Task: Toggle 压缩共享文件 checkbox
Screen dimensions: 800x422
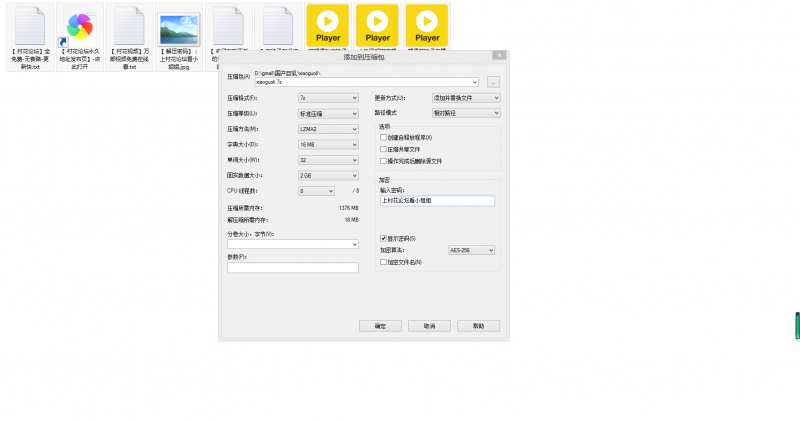Action: click(x=383, y=149)
